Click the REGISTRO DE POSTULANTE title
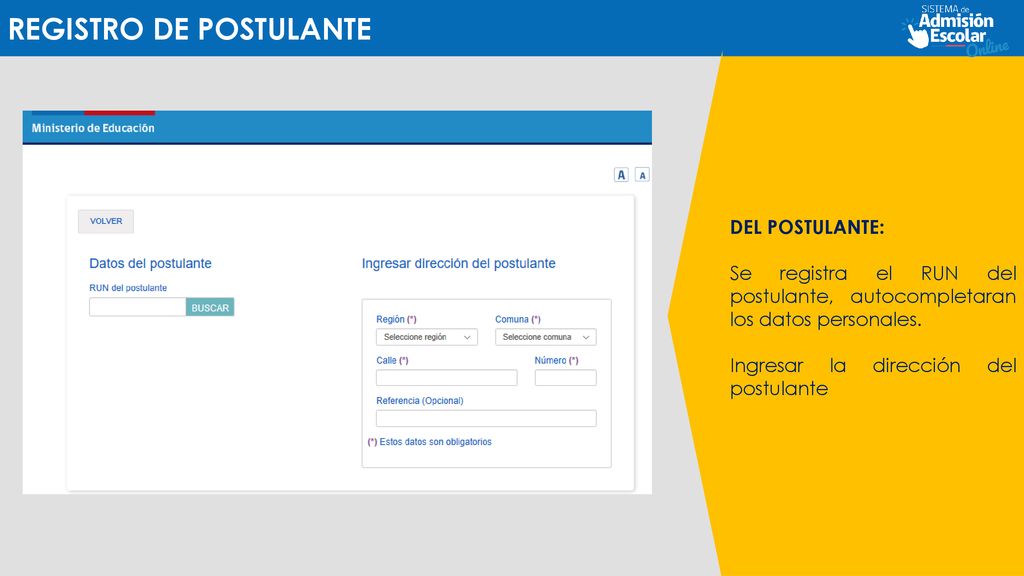This screenshot has width=1024, height=576. (x=190, y=29)
